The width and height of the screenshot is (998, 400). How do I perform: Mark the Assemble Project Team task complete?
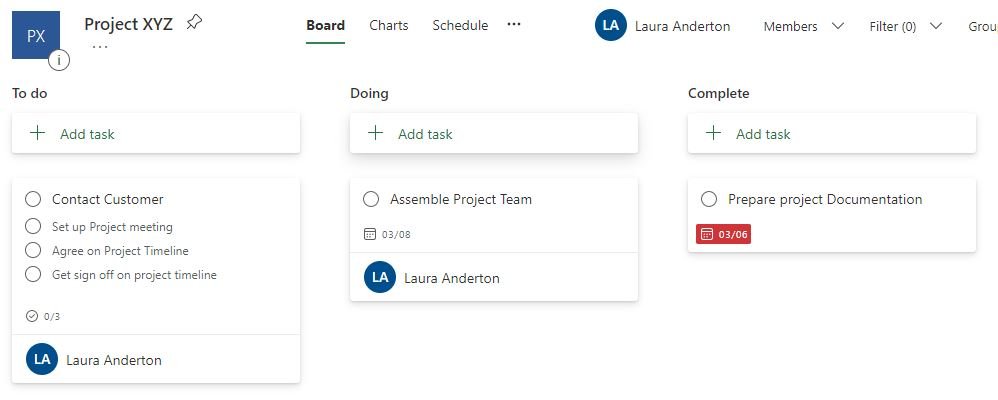371,199
